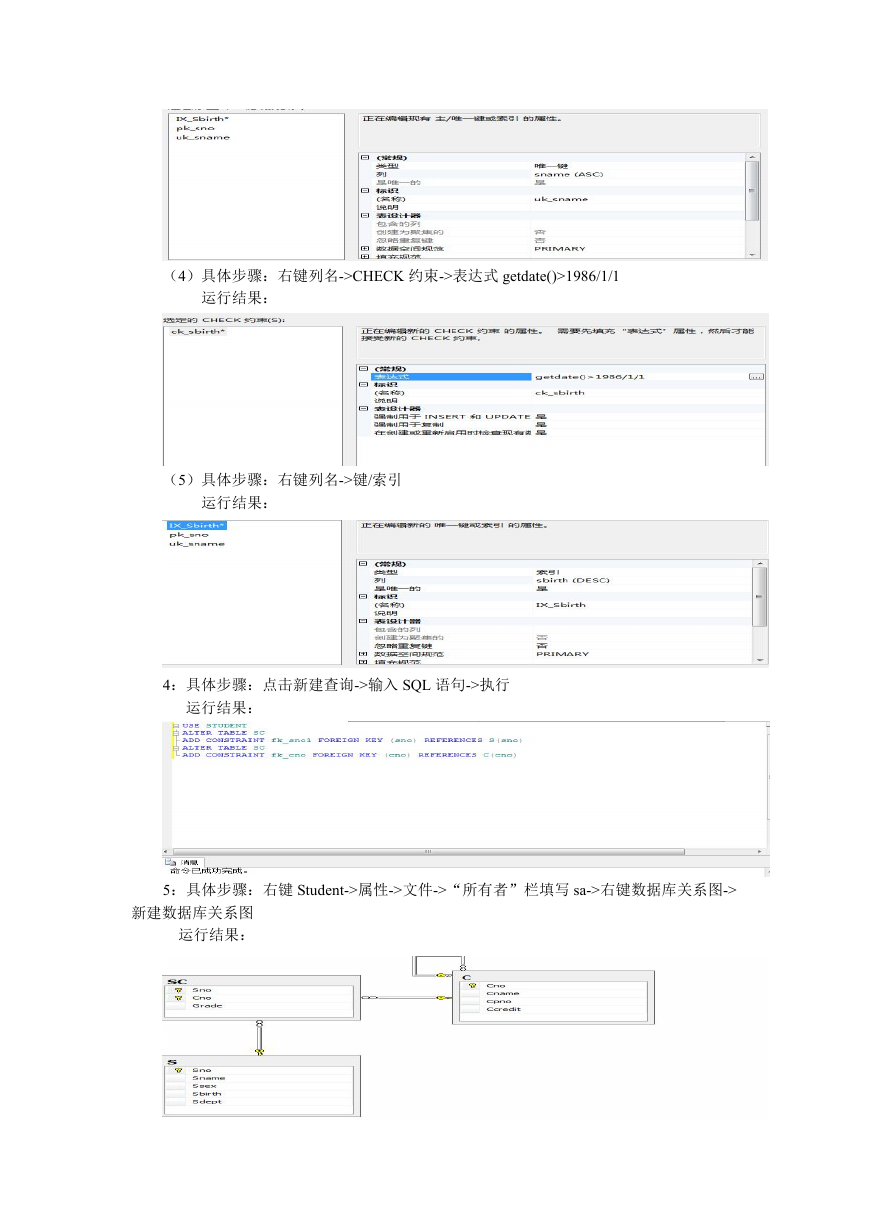Select the Ssex column in S table

[206, 1086]
